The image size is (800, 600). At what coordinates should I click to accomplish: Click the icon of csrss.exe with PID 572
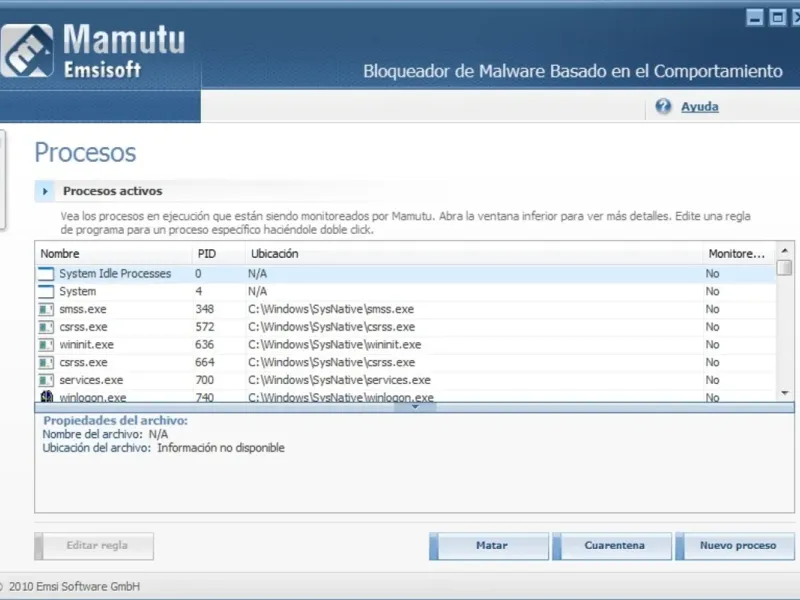(46, 327)
